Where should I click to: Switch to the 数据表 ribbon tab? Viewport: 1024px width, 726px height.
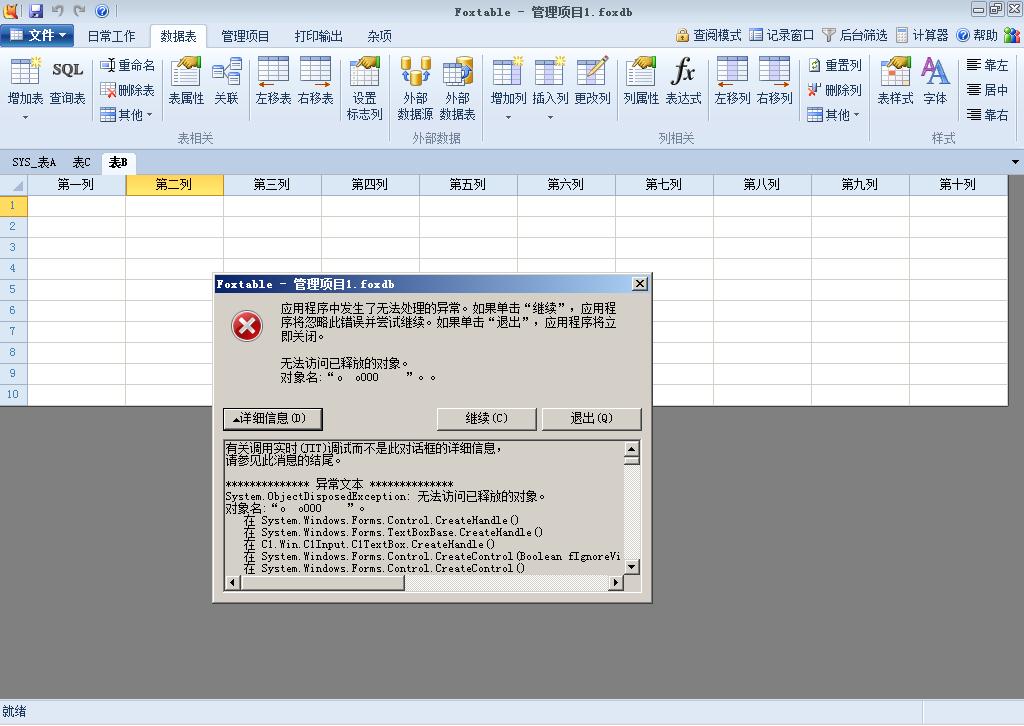[x=178, y=36]
